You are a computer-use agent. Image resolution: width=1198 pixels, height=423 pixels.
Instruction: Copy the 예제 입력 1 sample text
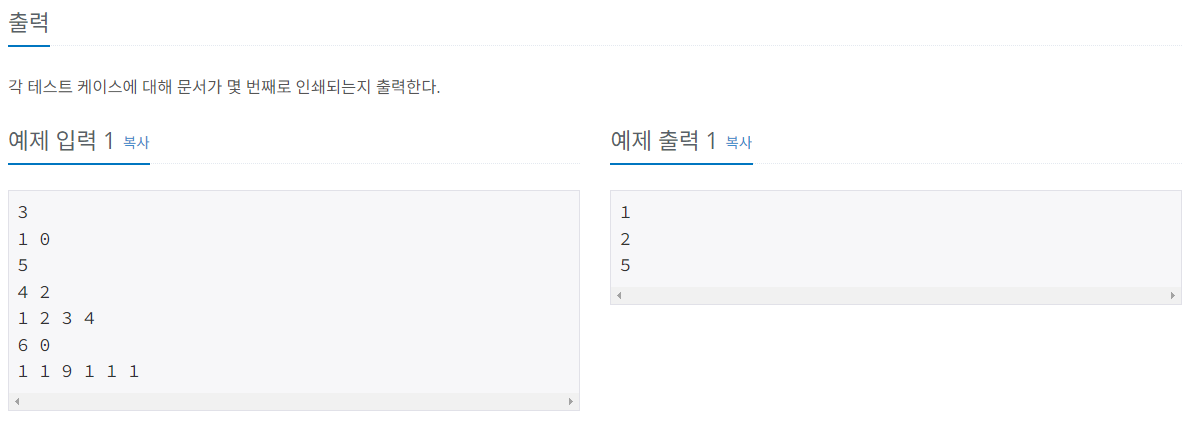(x=136, y=142)
